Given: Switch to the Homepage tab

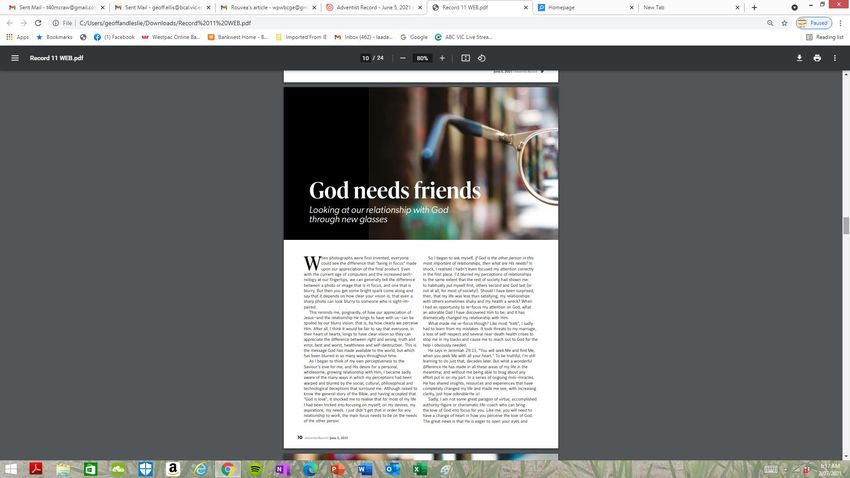Looking at the screenshot, I should [584, 8].
